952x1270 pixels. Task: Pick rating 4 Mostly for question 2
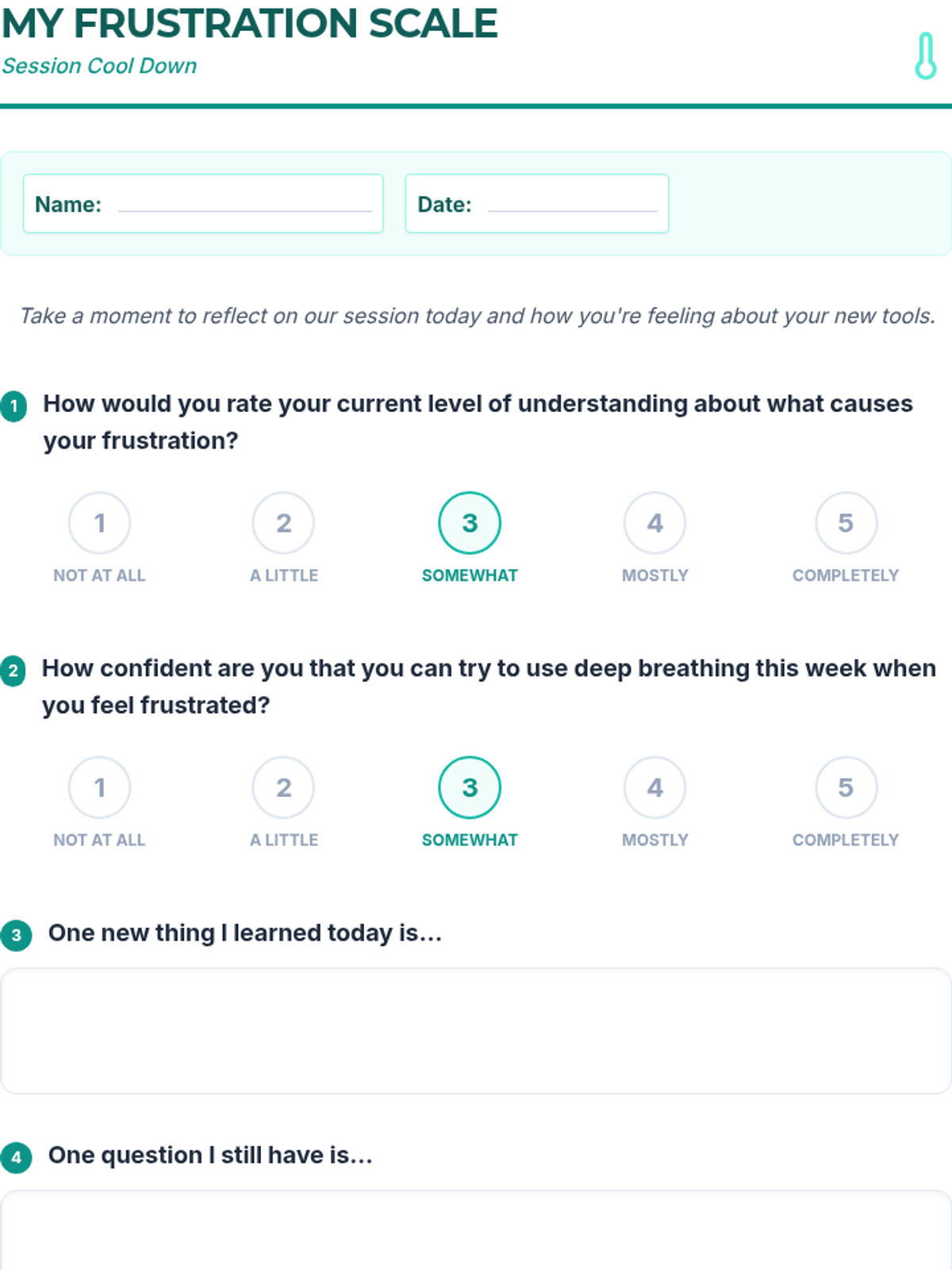coord(654,787)
